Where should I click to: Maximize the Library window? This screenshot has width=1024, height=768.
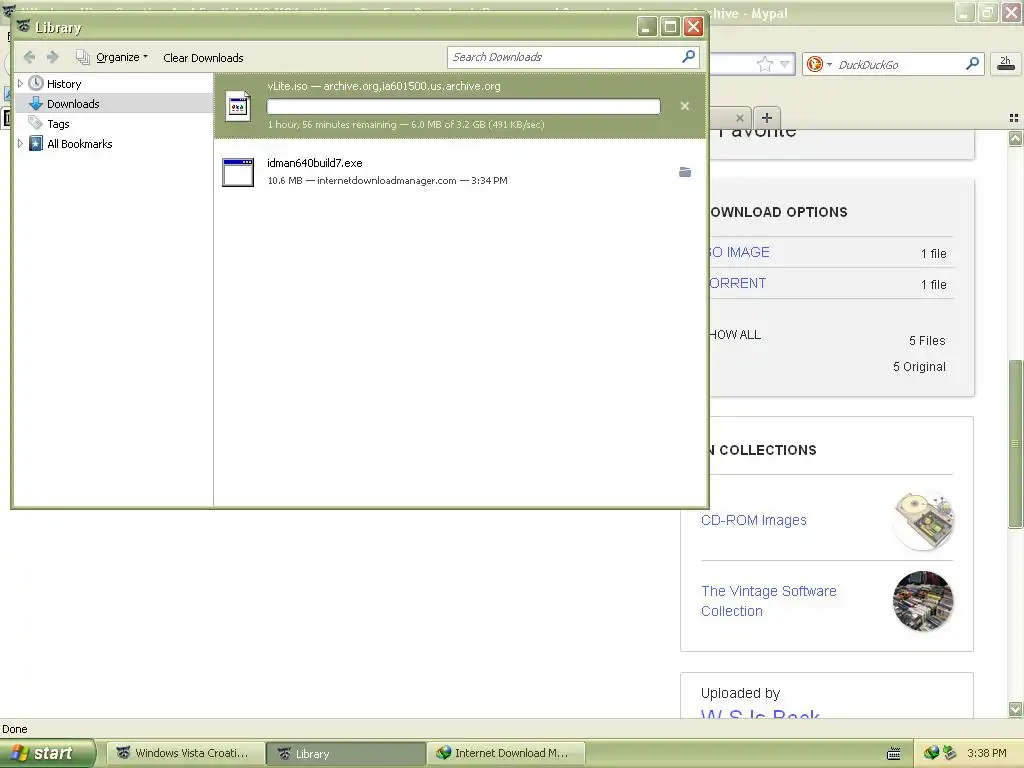click(x=670, y=27)
